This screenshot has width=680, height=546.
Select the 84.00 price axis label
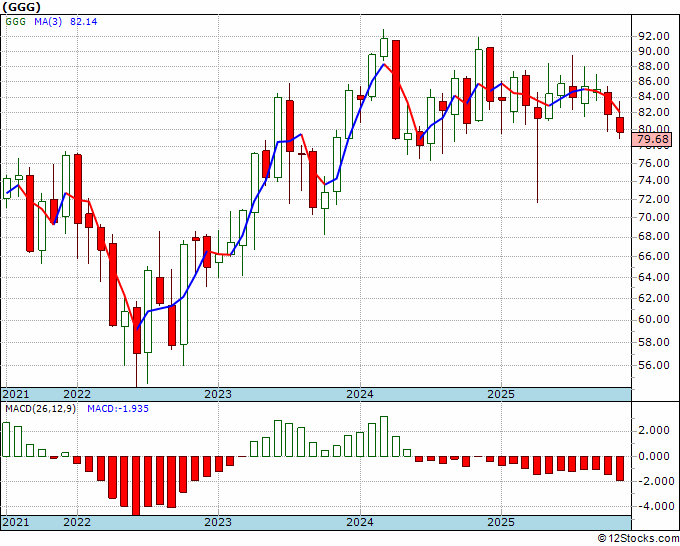(x=654, y=96)
